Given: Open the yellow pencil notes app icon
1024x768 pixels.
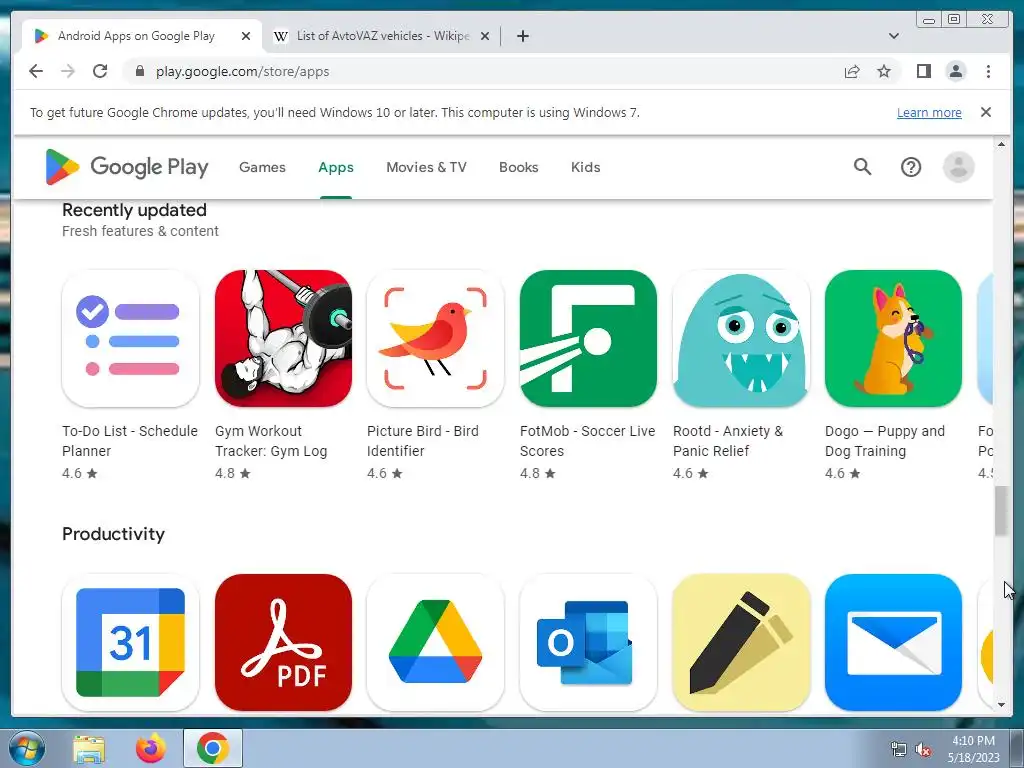Looking at the screenshot, I should (741, 643).
